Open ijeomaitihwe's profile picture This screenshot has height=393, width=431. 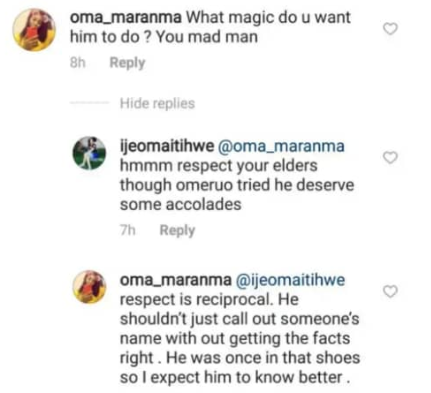tap(89, 153)
